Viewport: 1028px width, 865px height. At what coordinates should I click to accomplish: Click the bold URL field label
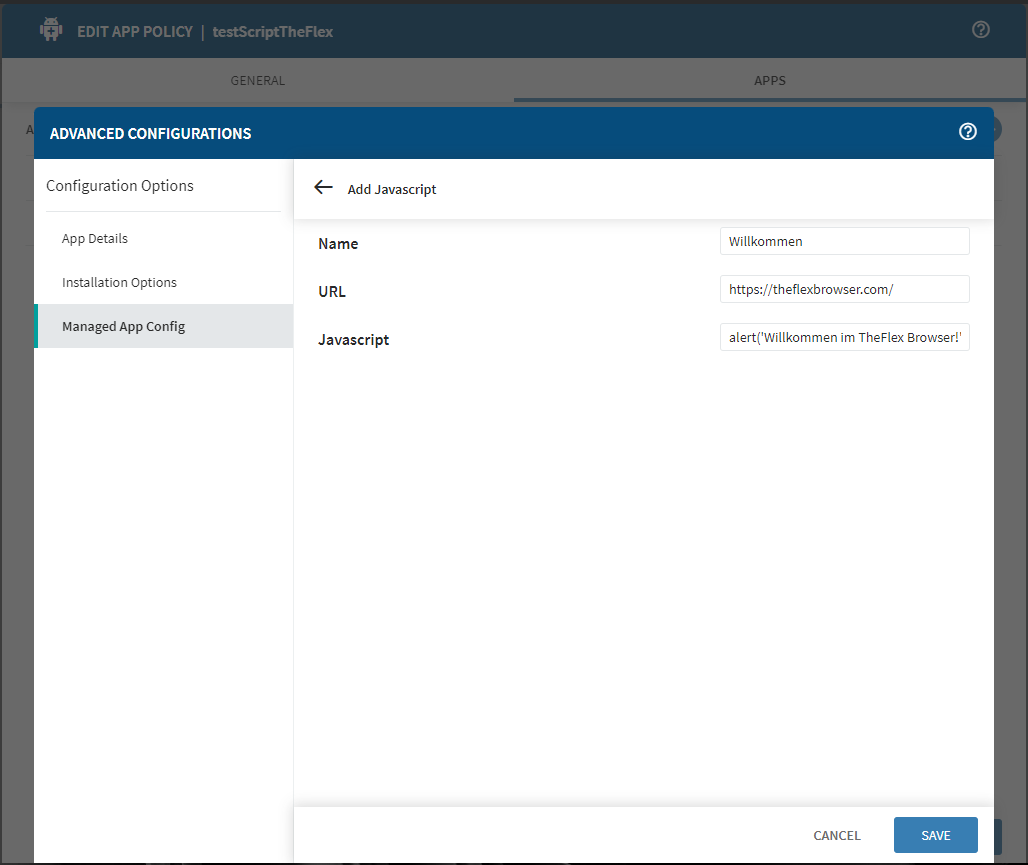332,292
